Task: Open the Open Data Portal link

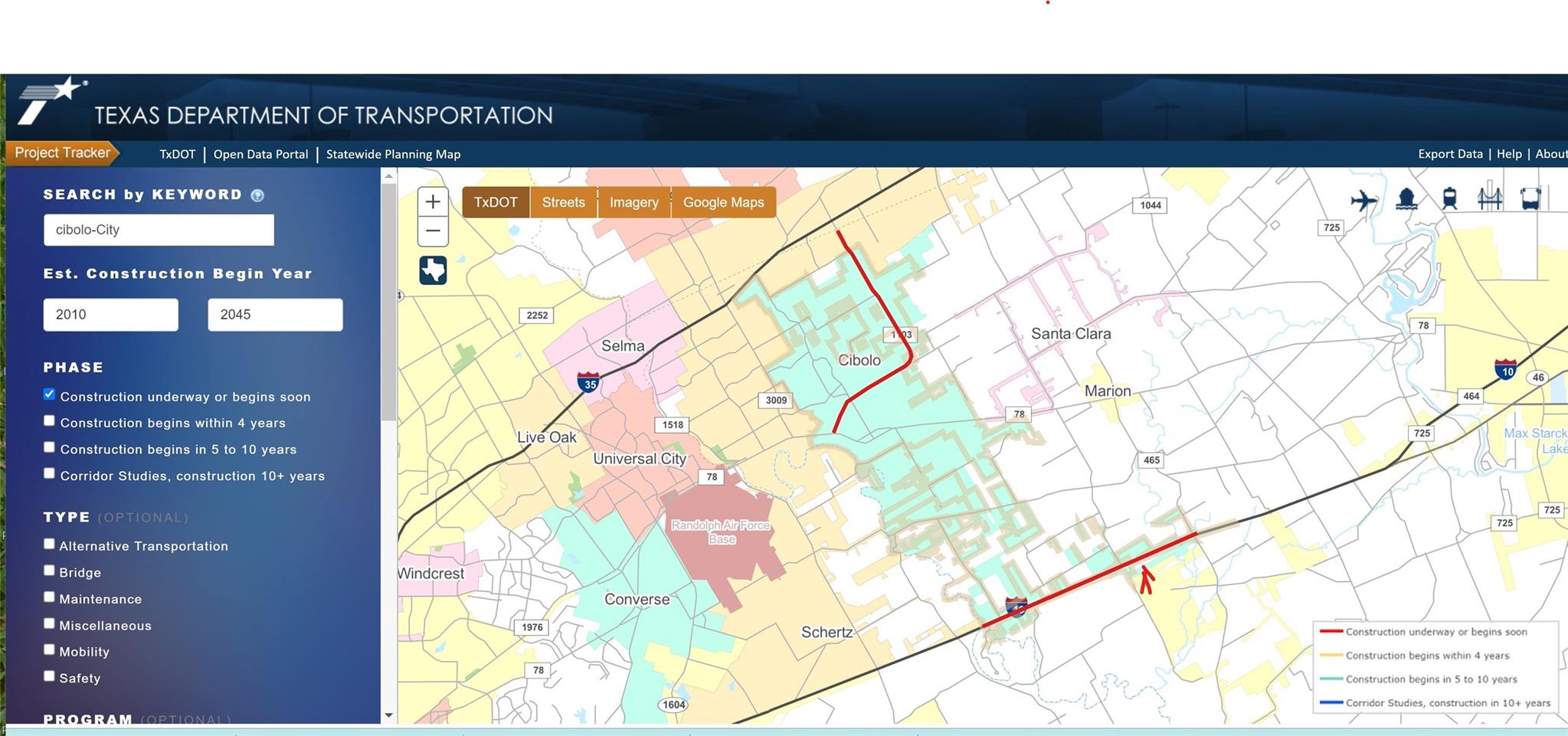Action: pos(260,154)
